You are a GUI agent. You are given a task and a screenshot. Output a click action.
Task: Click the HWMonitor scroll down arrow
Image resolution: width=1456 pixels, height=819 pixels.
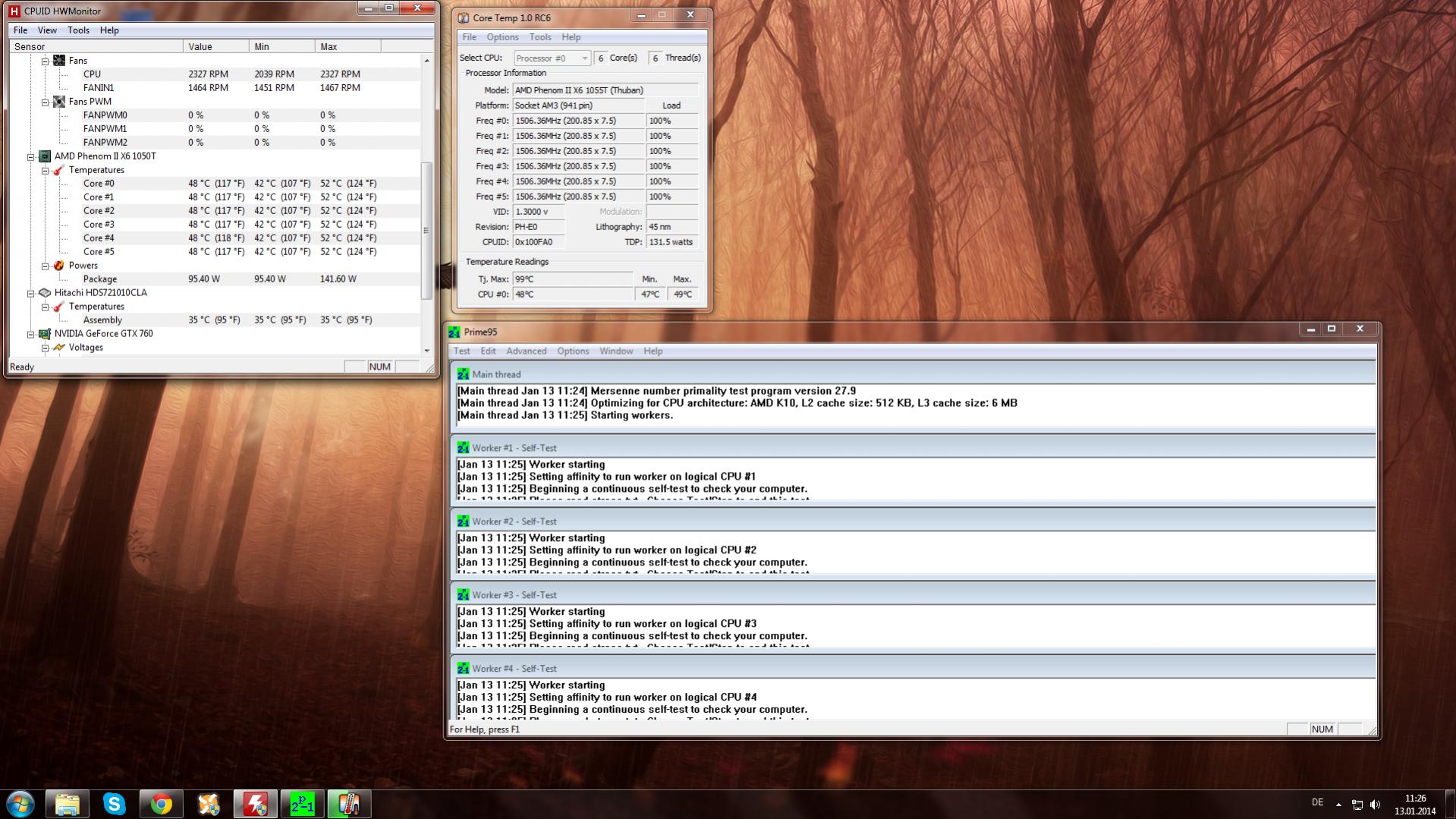click(426, 351)
